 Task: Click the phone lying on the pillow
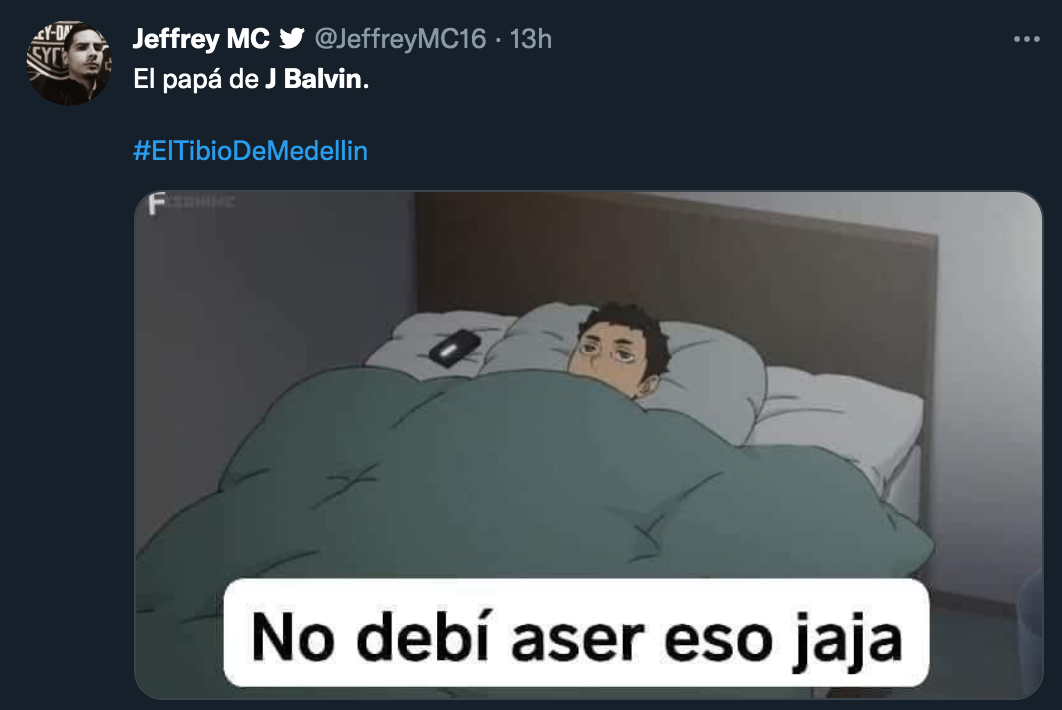454,348
